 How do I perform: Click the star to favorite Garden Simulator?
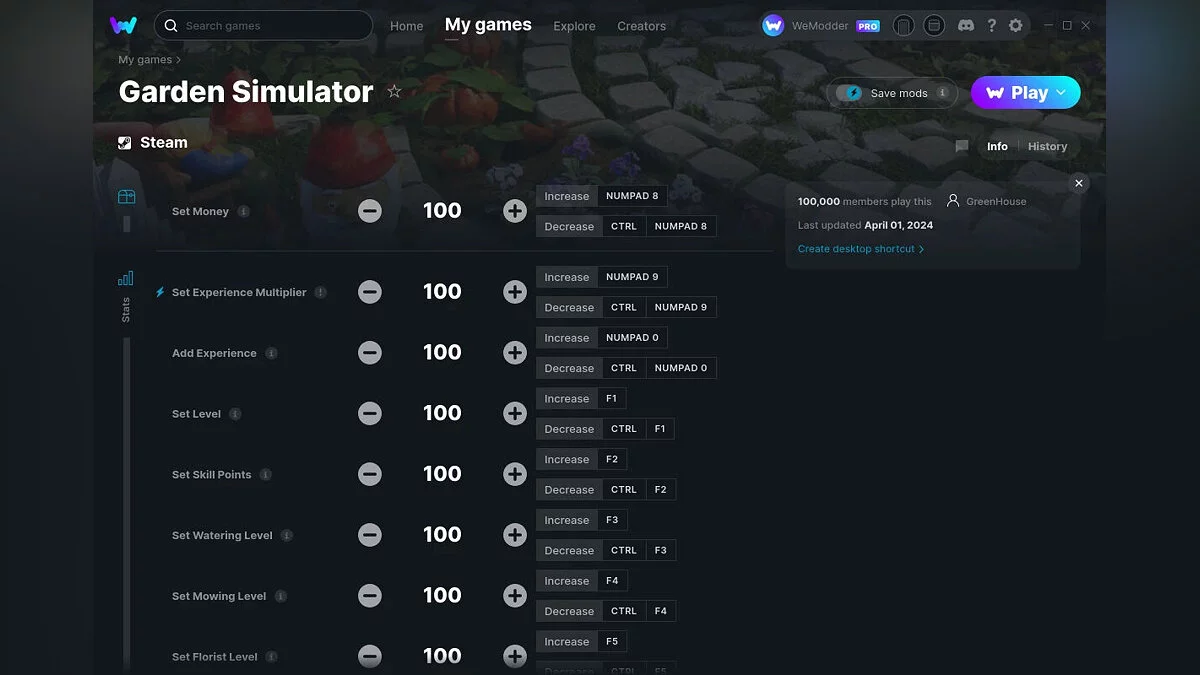click(394, 90)
